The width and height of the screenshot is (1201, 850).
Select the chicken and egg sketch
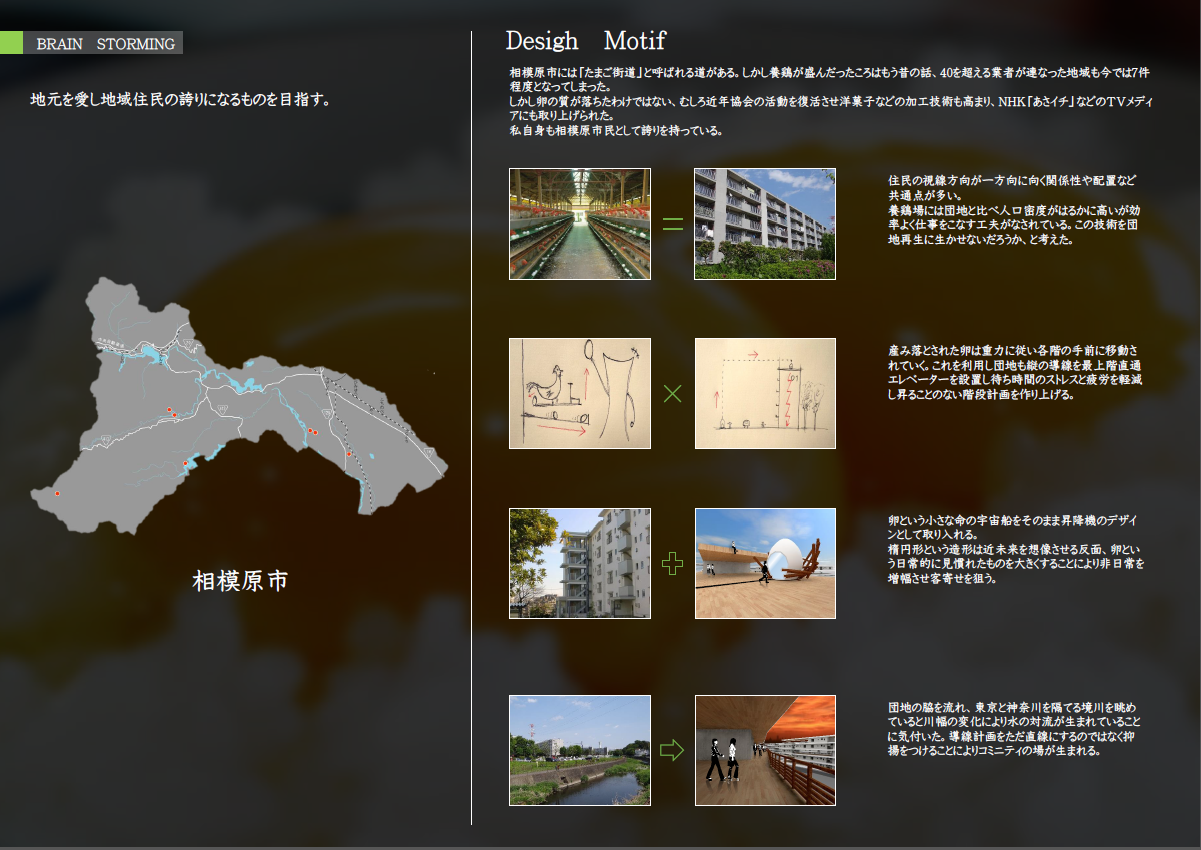pyautogui.click(x=580, y=393)
